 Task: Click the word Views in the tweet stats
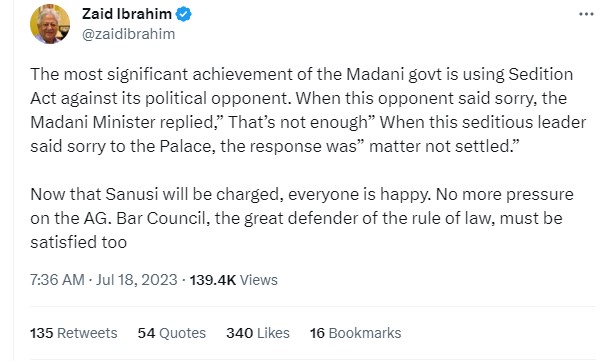pyautogui.click(x=259, y=279)
